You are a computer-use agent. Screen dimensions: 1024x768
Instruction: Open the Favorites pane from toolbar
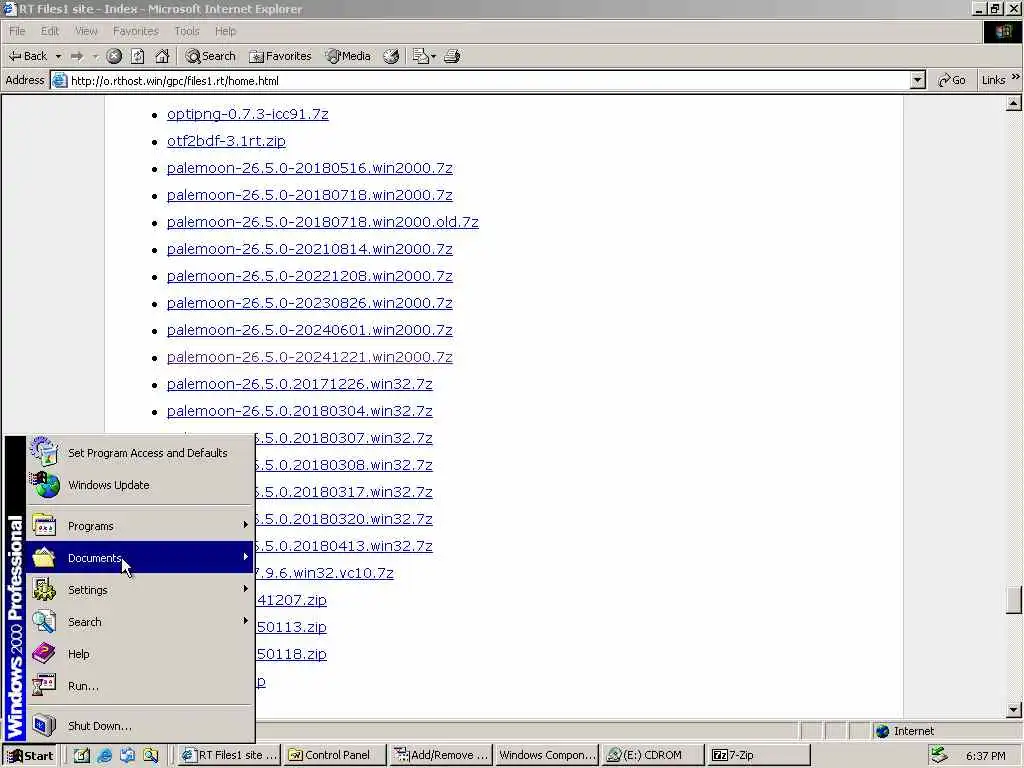280,56
